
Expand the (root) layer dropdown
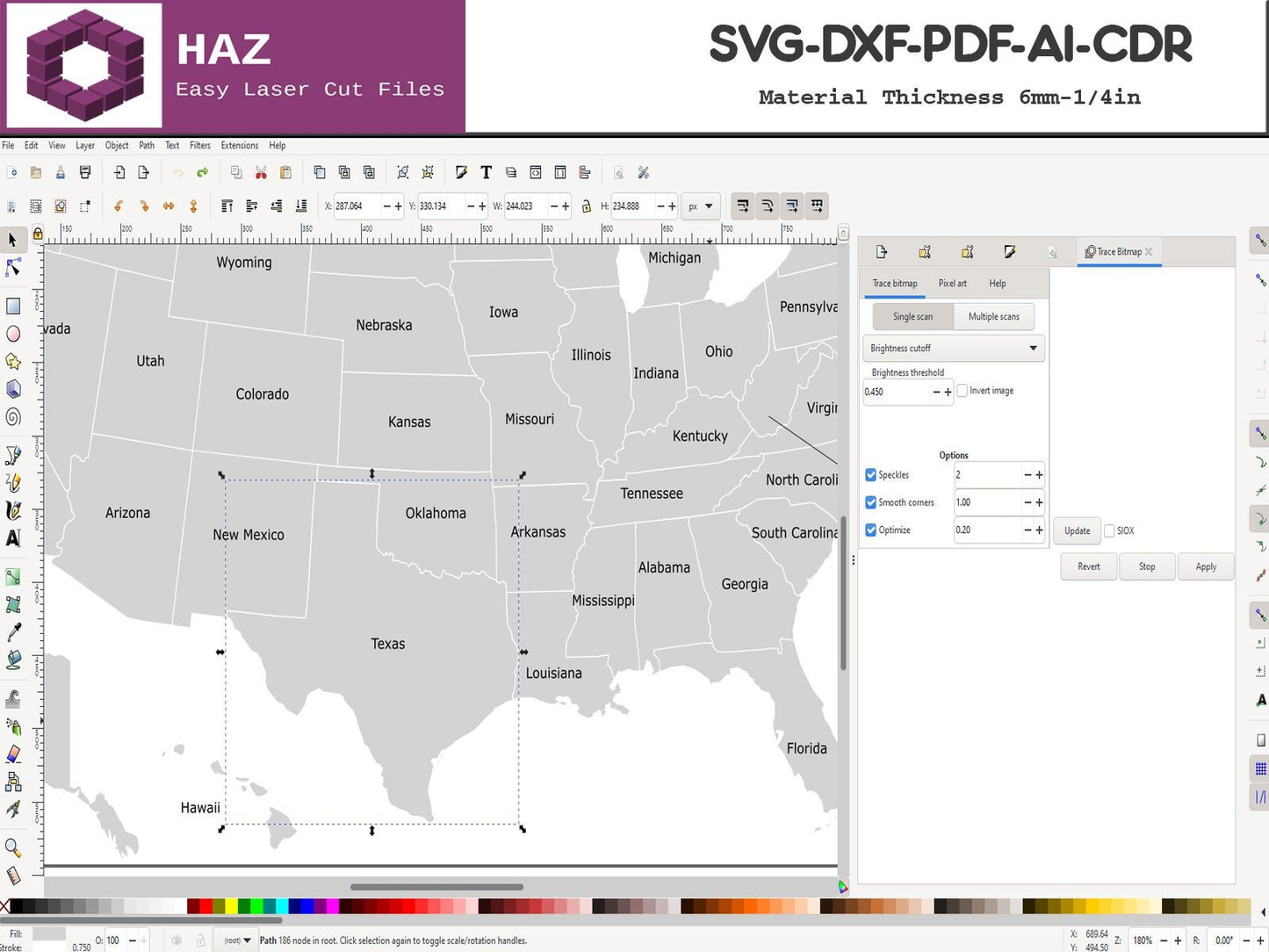point(237,941)
